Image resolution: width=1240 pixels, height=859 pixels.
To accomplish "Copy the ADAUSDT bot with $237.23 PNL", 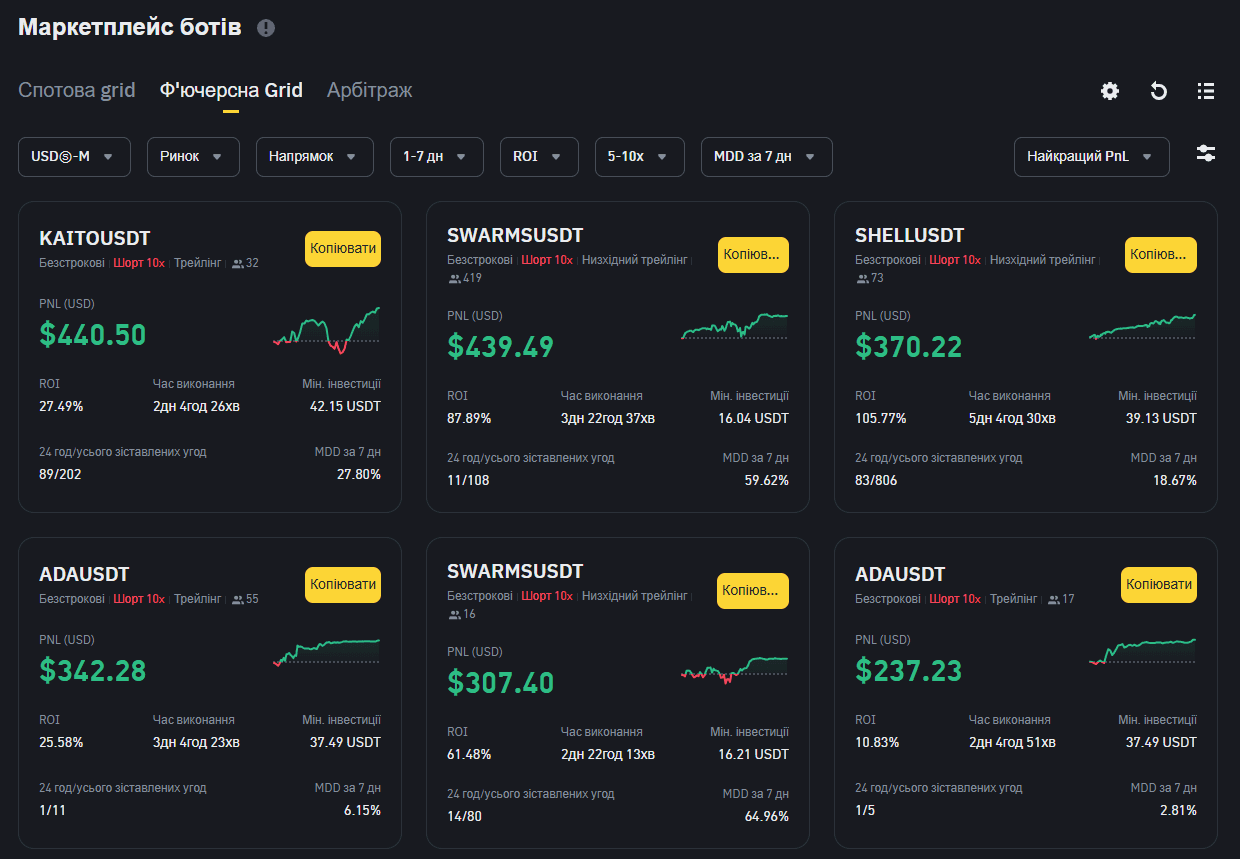I will 1159,585.
